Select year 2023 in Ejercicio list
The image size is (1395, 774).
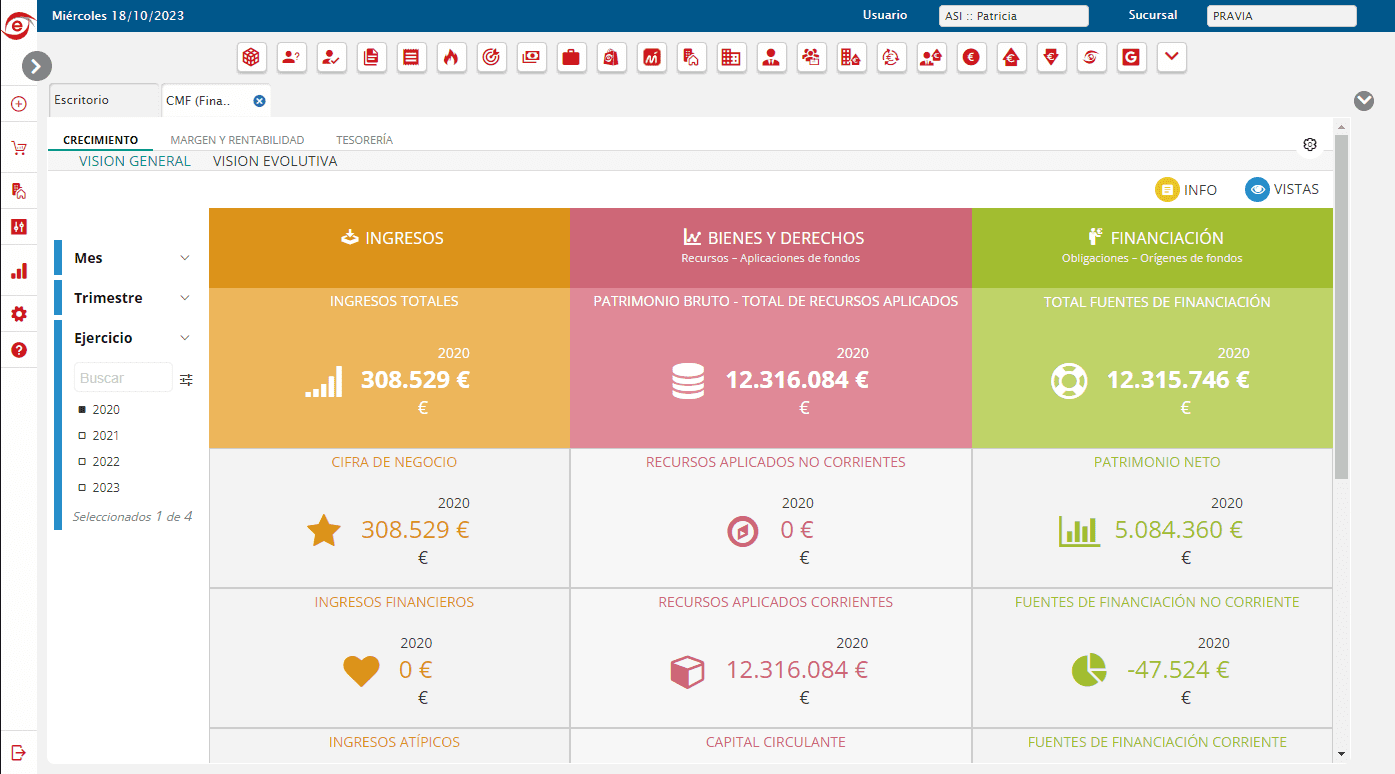99,488
